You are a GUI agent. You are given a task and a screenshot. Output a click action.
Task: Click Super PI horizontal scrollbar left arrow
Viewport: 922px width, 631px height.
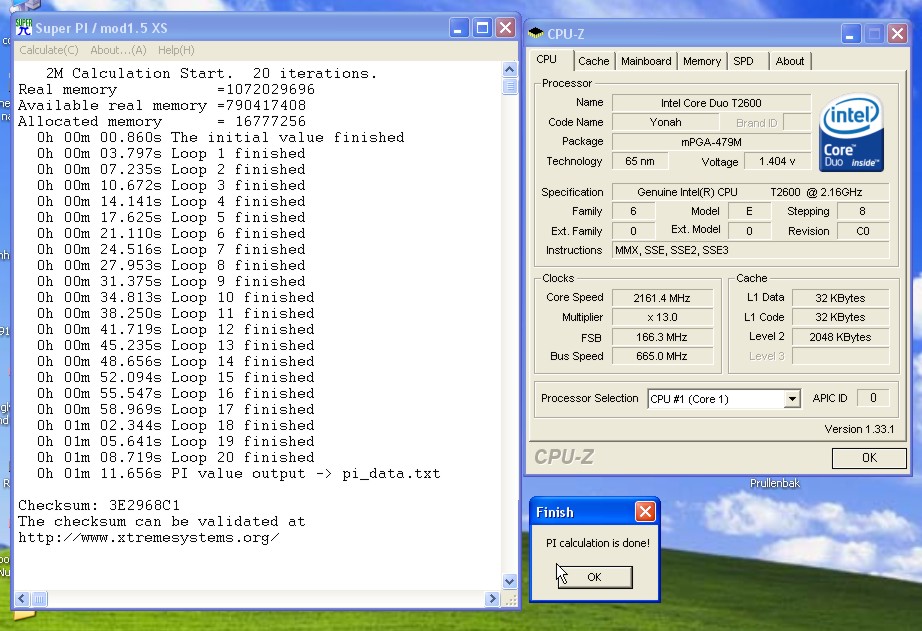[22, 599]
